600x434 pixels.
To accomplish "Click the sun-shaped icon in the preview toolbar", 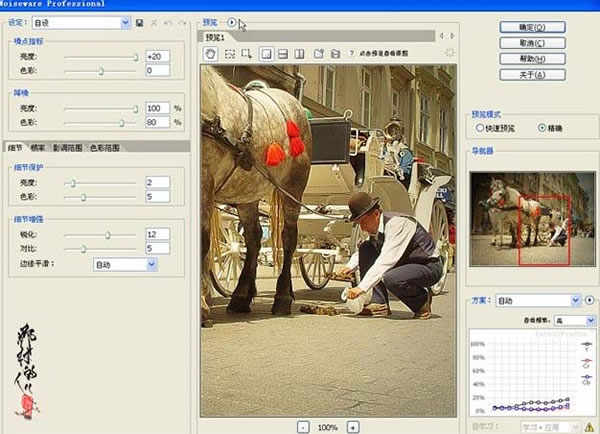I will coord(450,53).
